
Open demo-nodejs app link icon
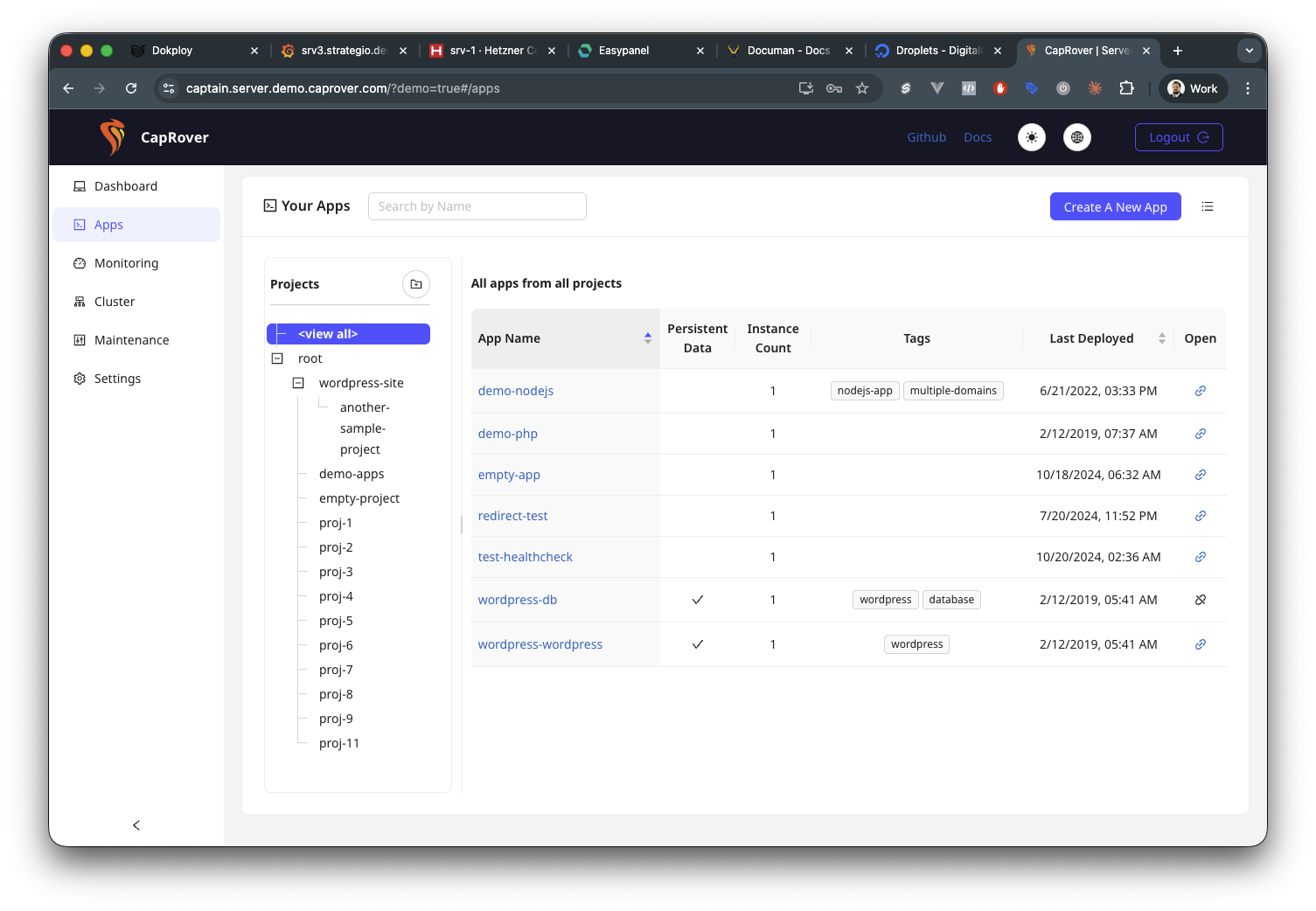click(1201, 391)
